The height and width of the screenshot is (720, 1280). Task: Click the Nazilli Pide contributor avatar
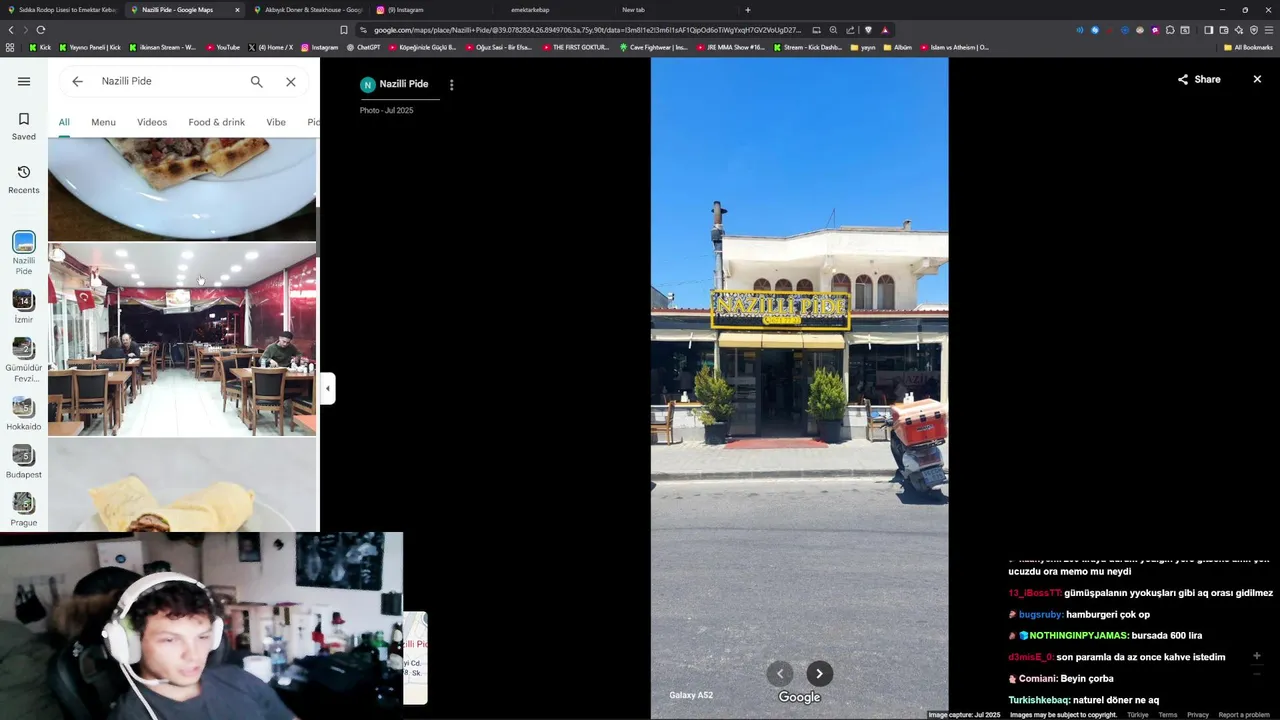coord(367,85)
